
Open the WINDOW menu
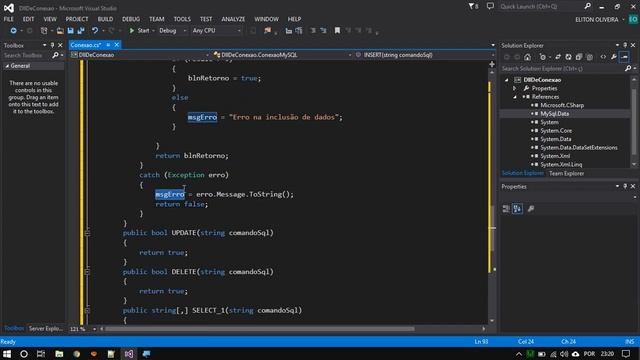266,19
